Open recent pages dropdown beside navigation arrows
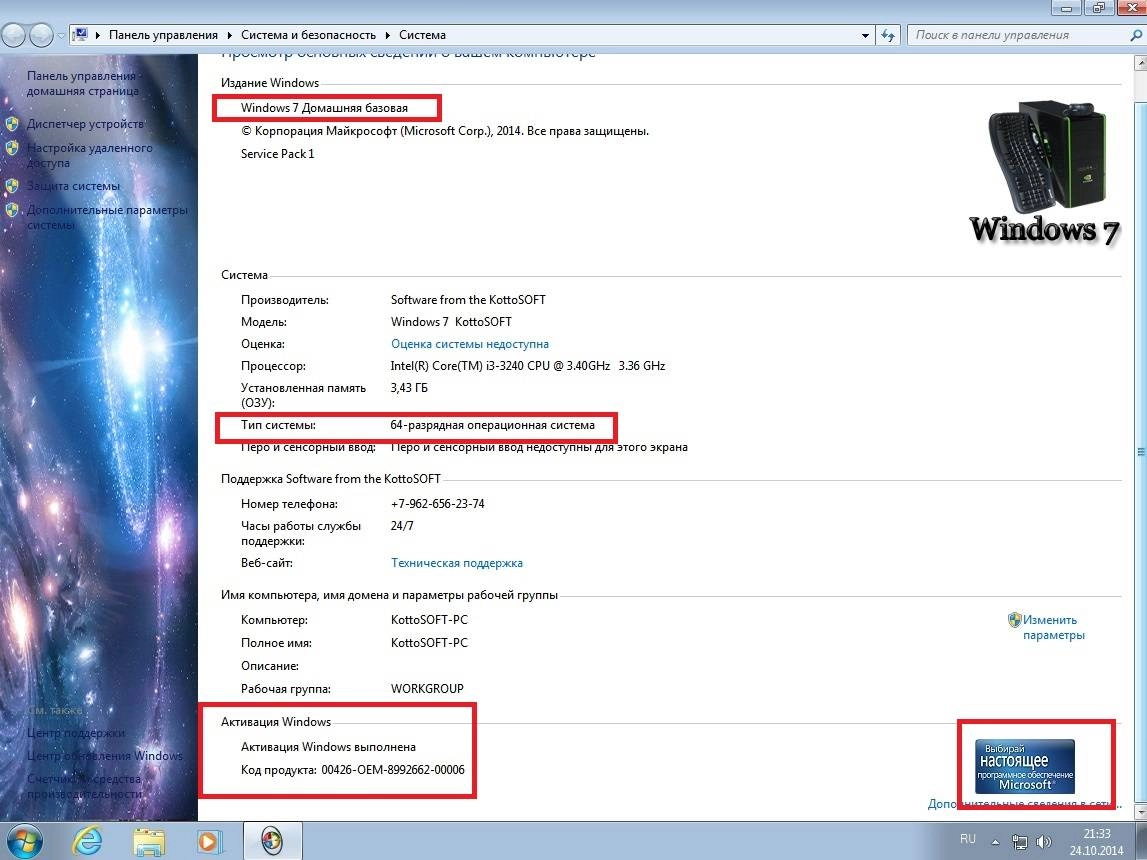The height and width of the screenshot is (860, 1147). pyautogui.click(x=61, y=35)
